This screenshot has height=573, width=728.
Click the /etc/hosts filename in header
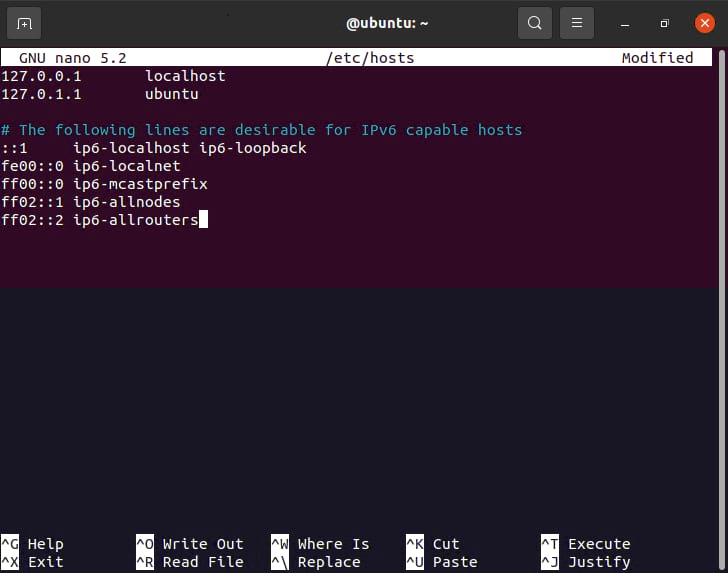[x=370, y=58]
